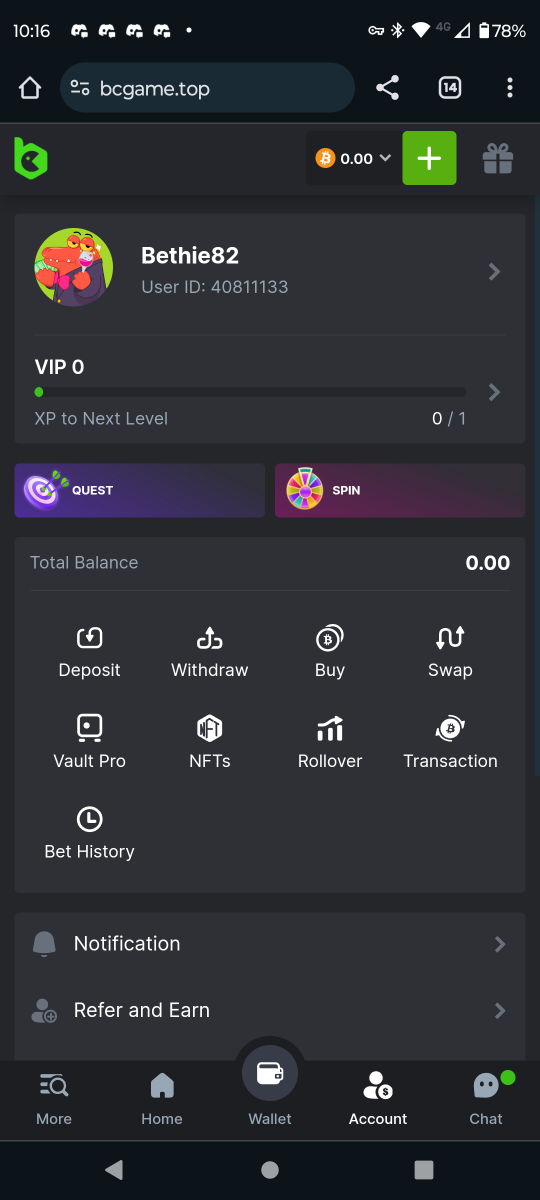
Task: Open the Swap icon
Action: tap(450, 638)
